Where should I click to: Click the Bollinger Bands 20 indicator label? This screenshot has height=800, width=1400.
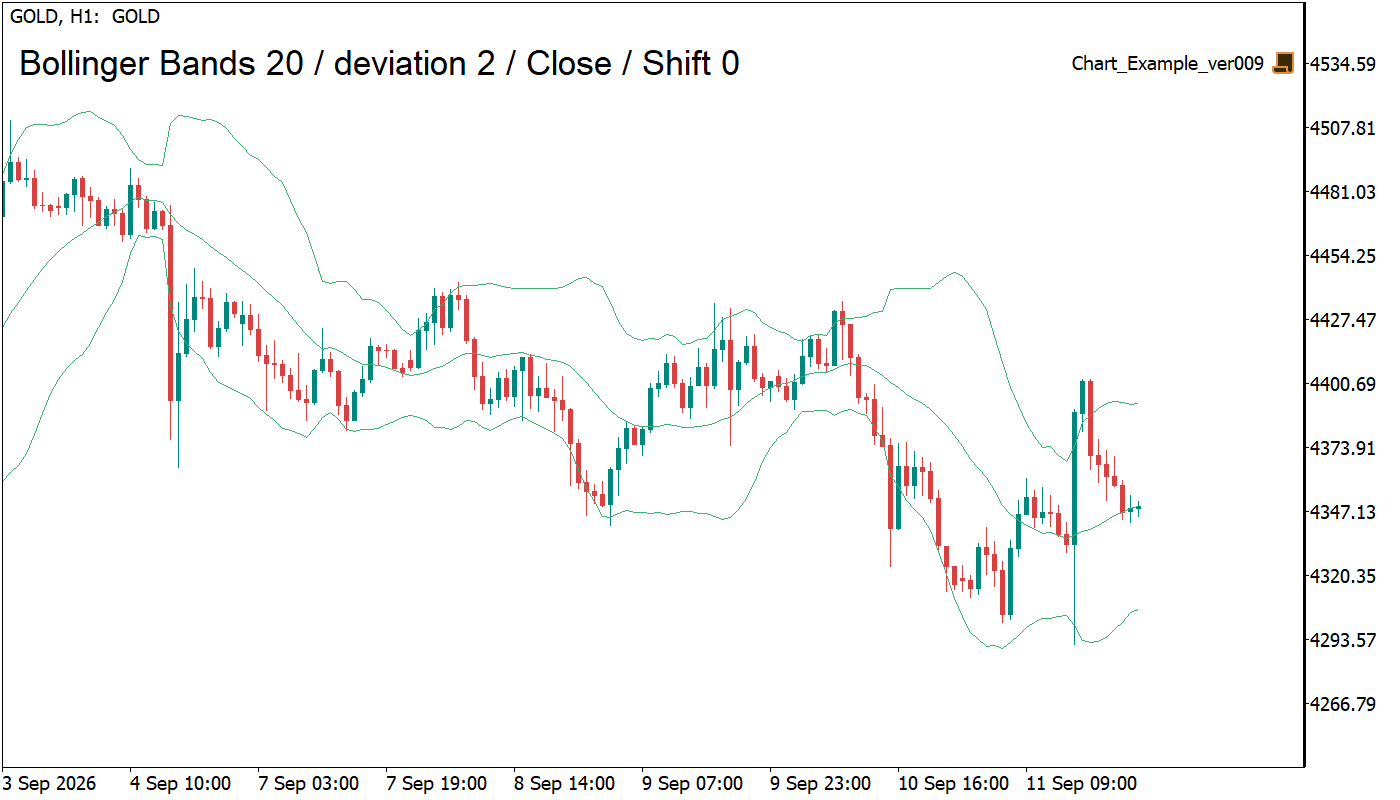(380, 64)
